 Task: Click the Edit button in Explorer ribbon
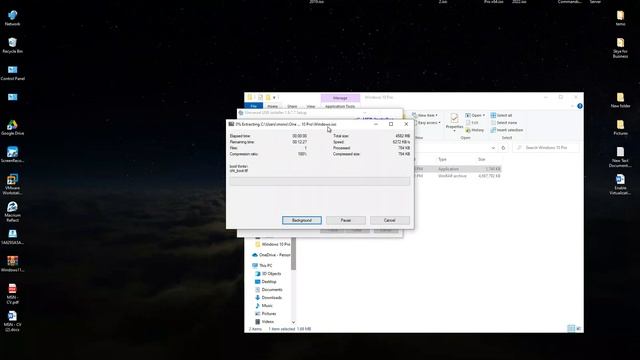(473, 122)
